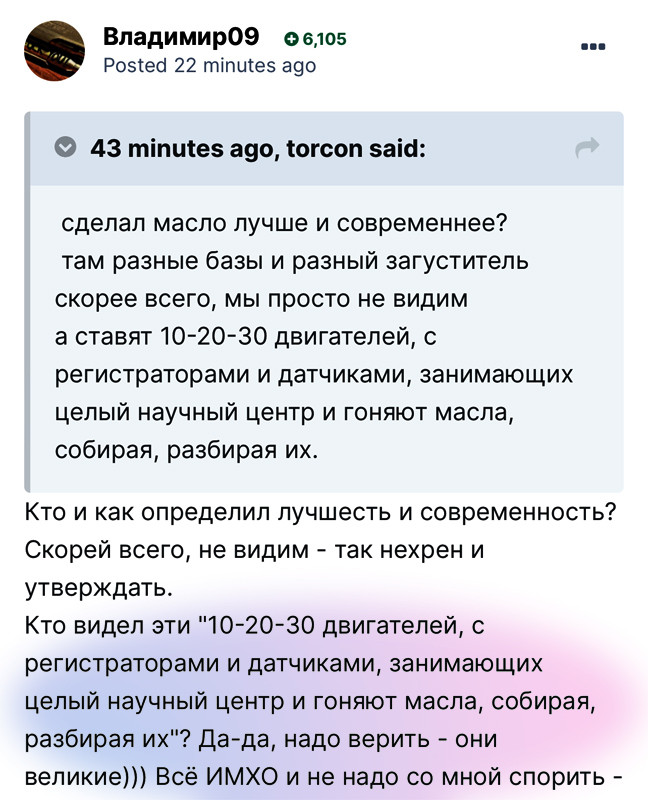This screenshot has width=648, height=800.
Task: Open the three-dot post options menu
Action: pos(593,46)
